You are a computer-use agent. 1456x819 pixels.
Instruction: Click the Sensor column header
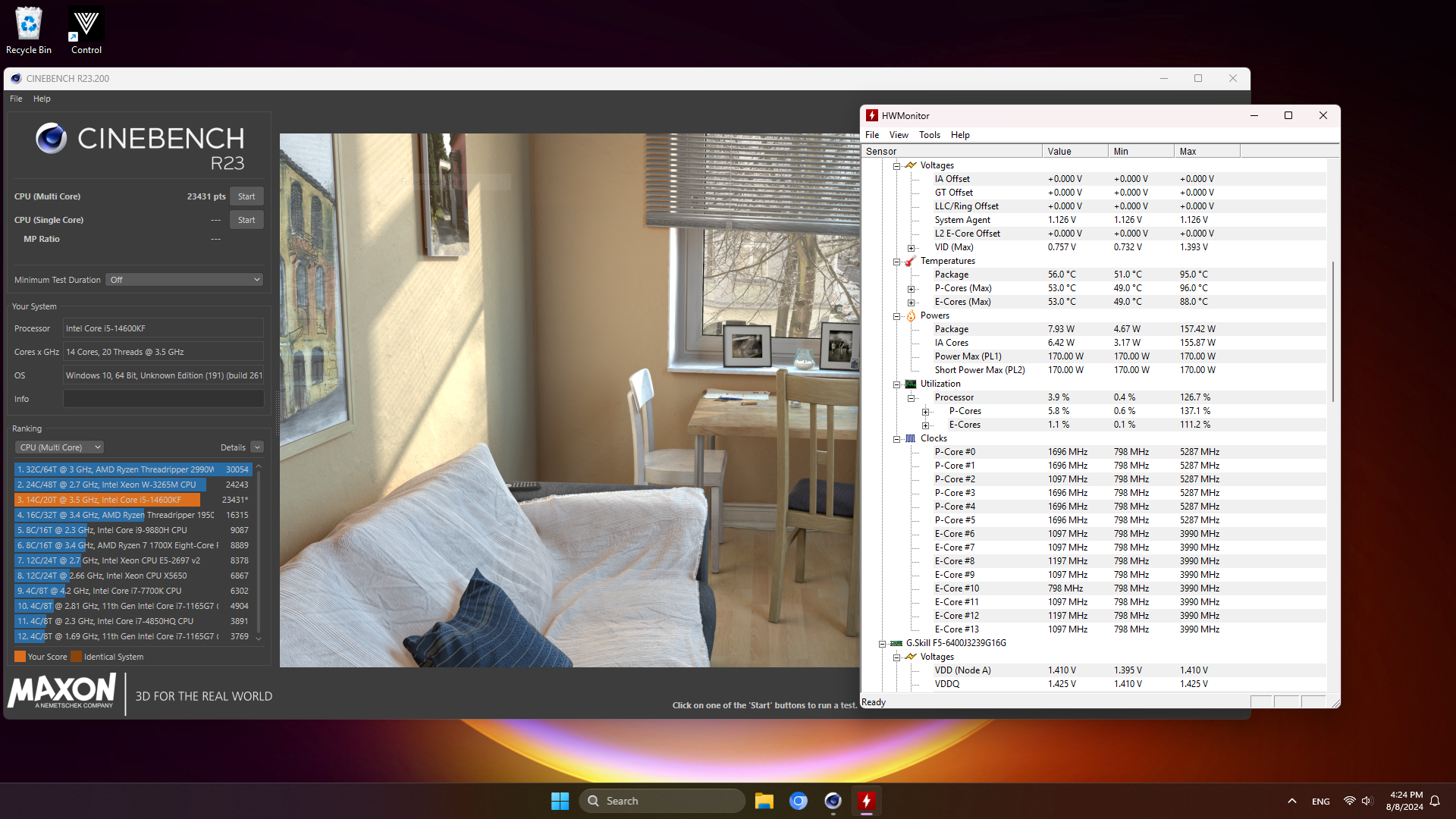[x=952, y=152]
